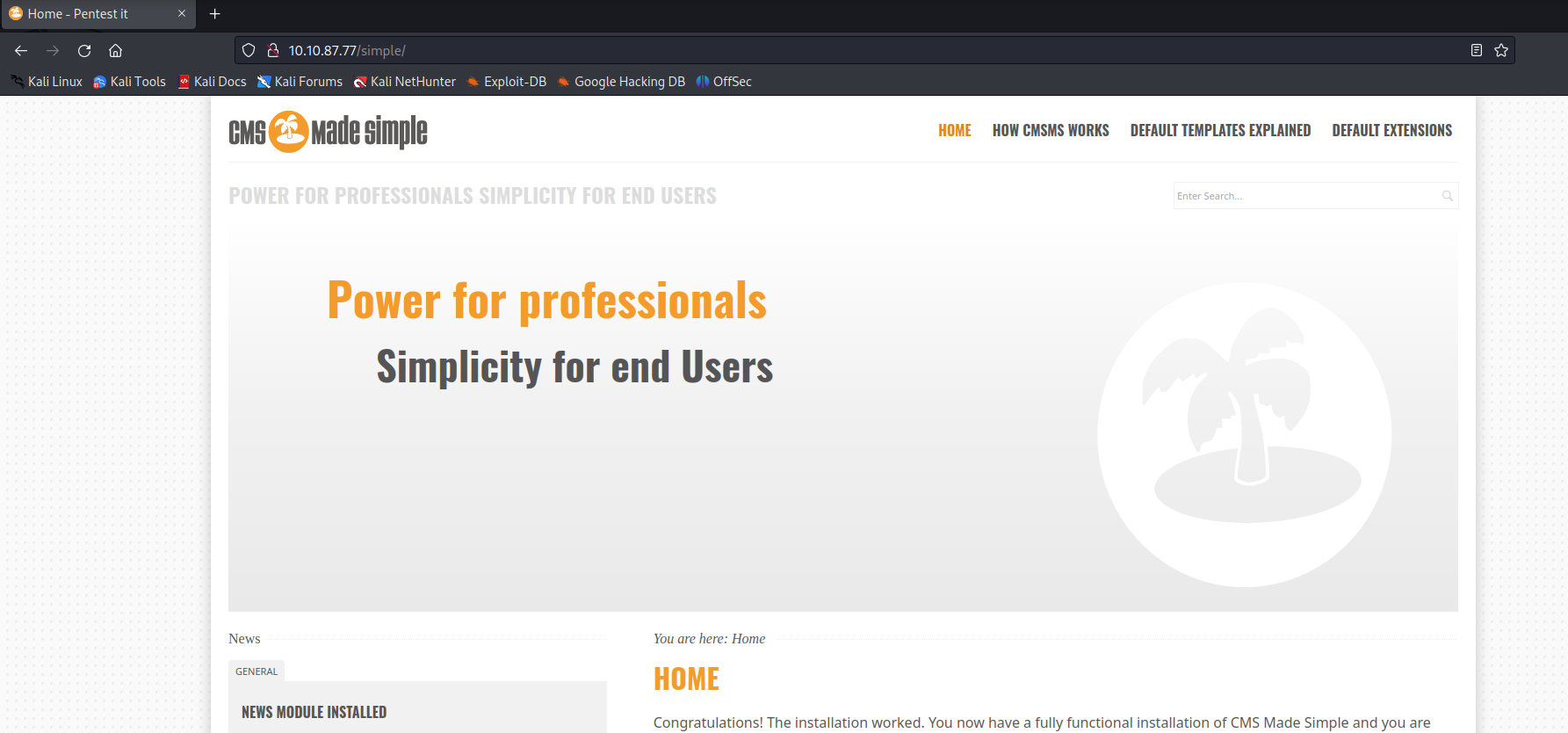Go back using the browser back arrow
The height and width of the screenshot is (733, 1568).
[21, 51]
